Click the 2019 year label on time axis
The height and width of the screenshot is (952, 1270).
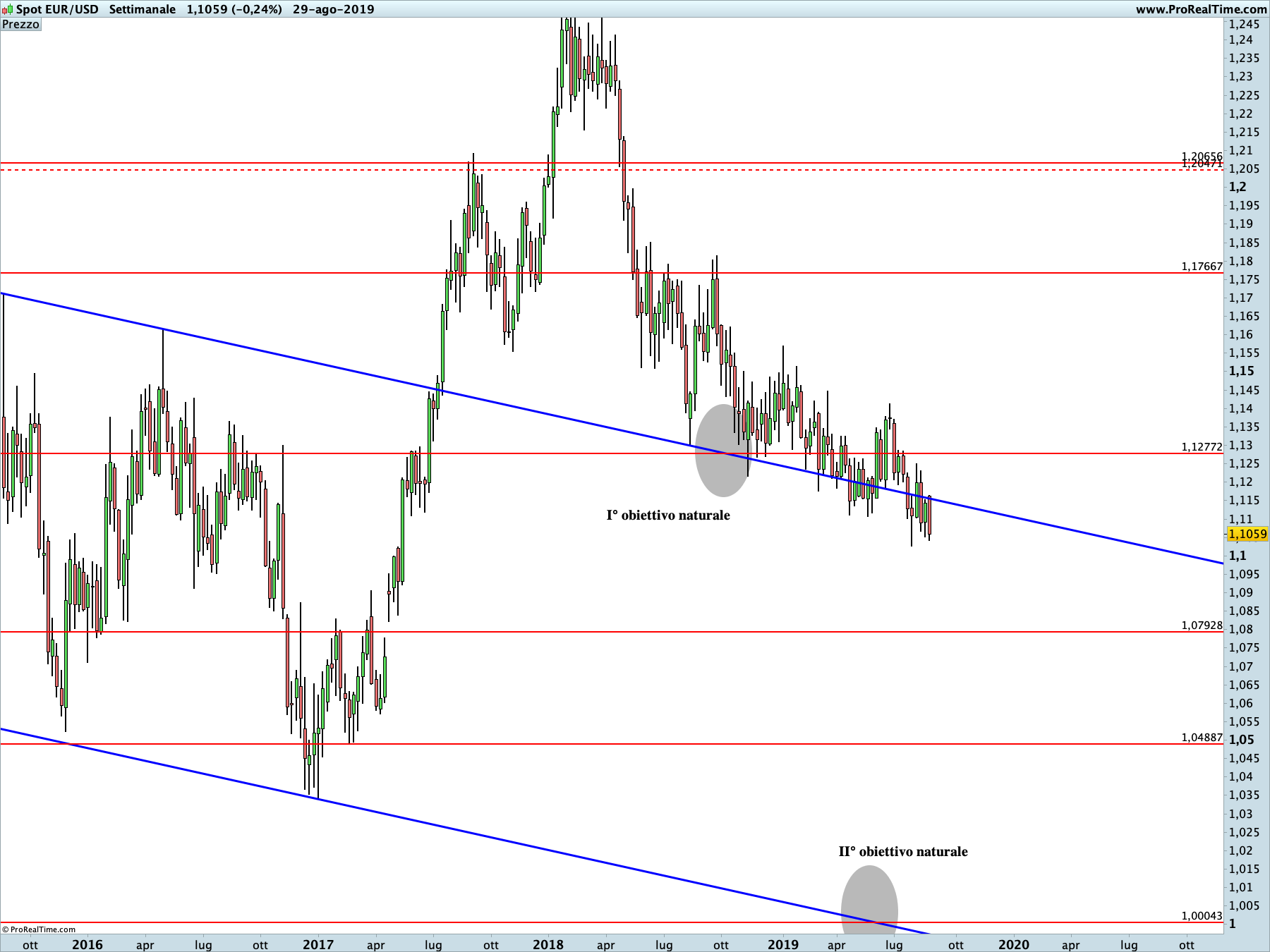point(782,945)
